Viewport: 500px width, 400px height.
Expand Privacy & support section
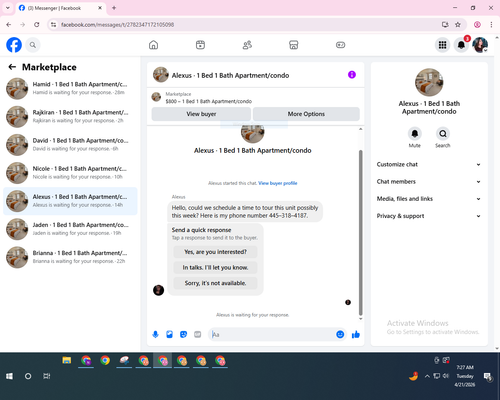pos(429,216)
